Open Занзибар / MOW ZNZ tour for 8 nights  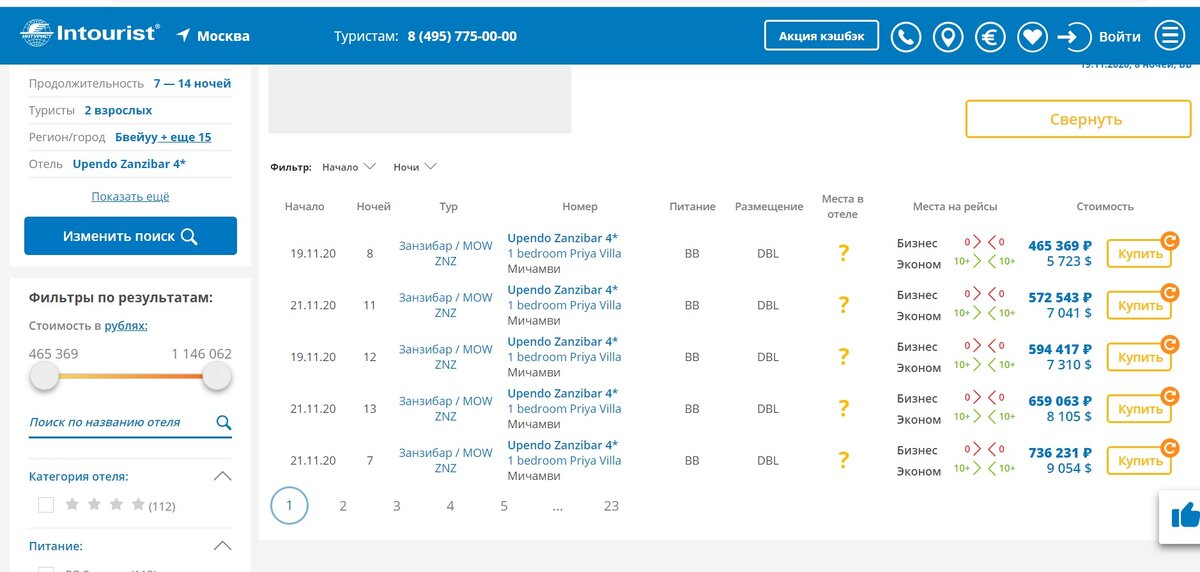point(446,253)
